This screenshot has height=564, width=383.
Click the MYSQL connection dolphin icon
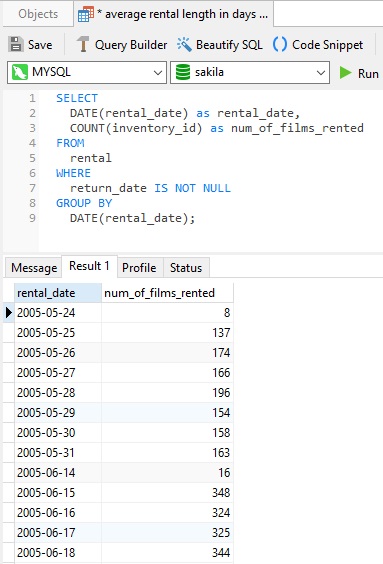pos(20,72)
